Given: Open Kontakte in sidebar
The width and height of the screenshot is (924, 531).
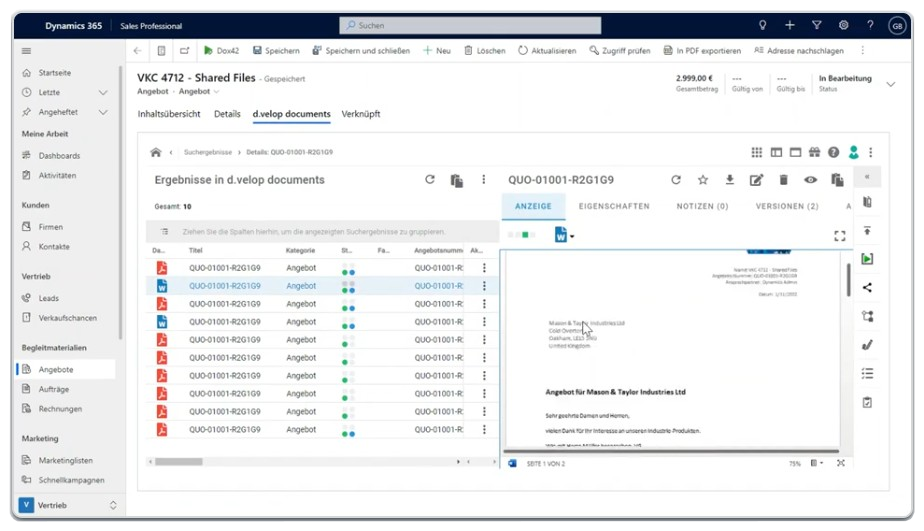Looking at the screenshot, I should pos(54,246).
